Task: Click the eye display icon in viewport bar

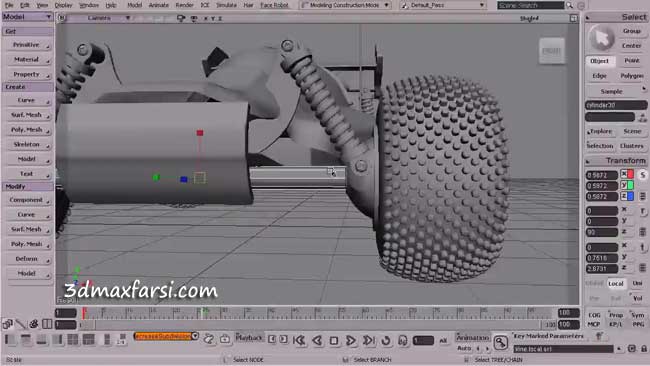Action: pos(194,18)
